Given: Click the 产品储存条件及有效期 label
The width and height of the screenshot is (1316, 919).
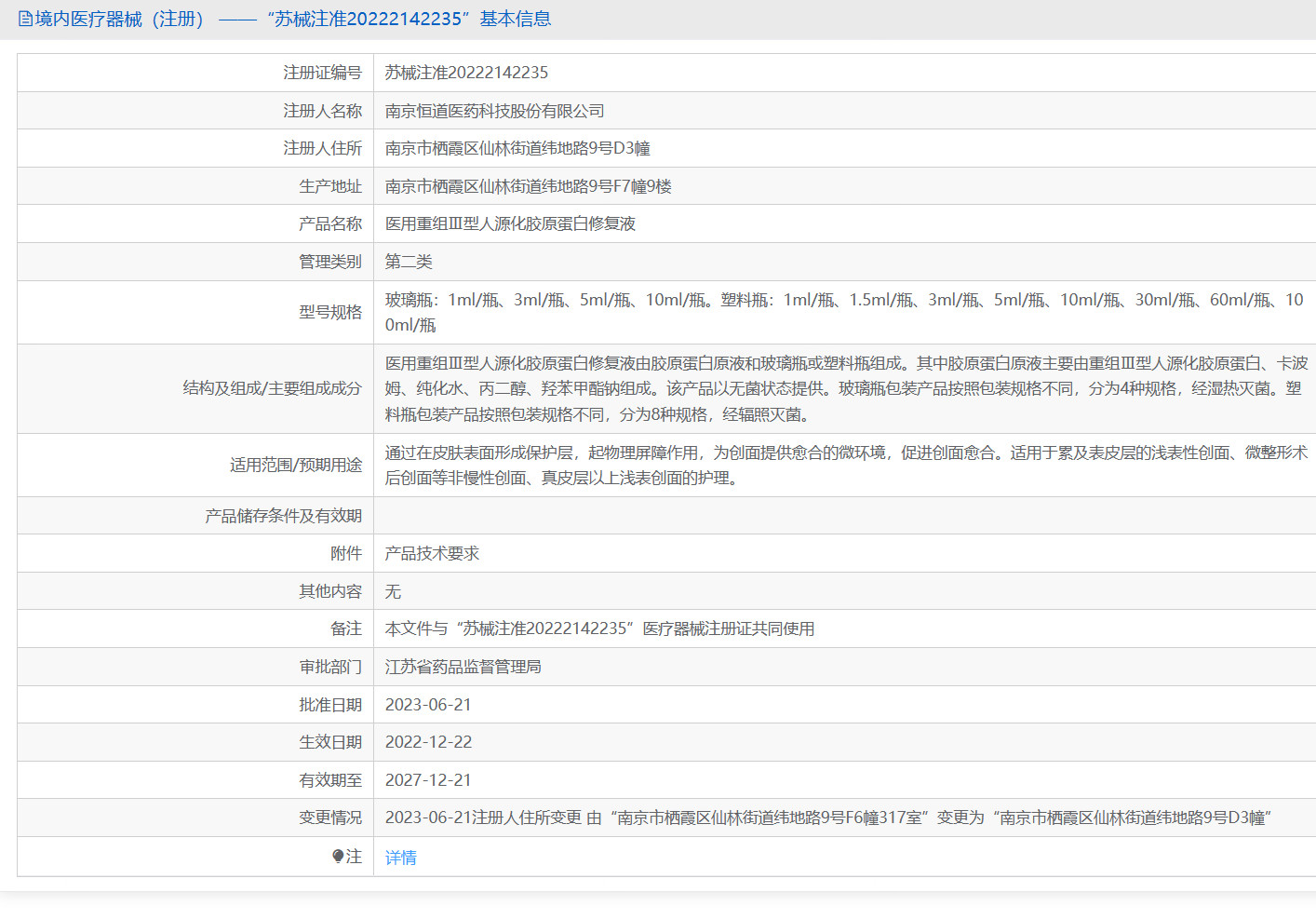Looking at the screenshot, I should pyautogui.click(x=283, y=516).
